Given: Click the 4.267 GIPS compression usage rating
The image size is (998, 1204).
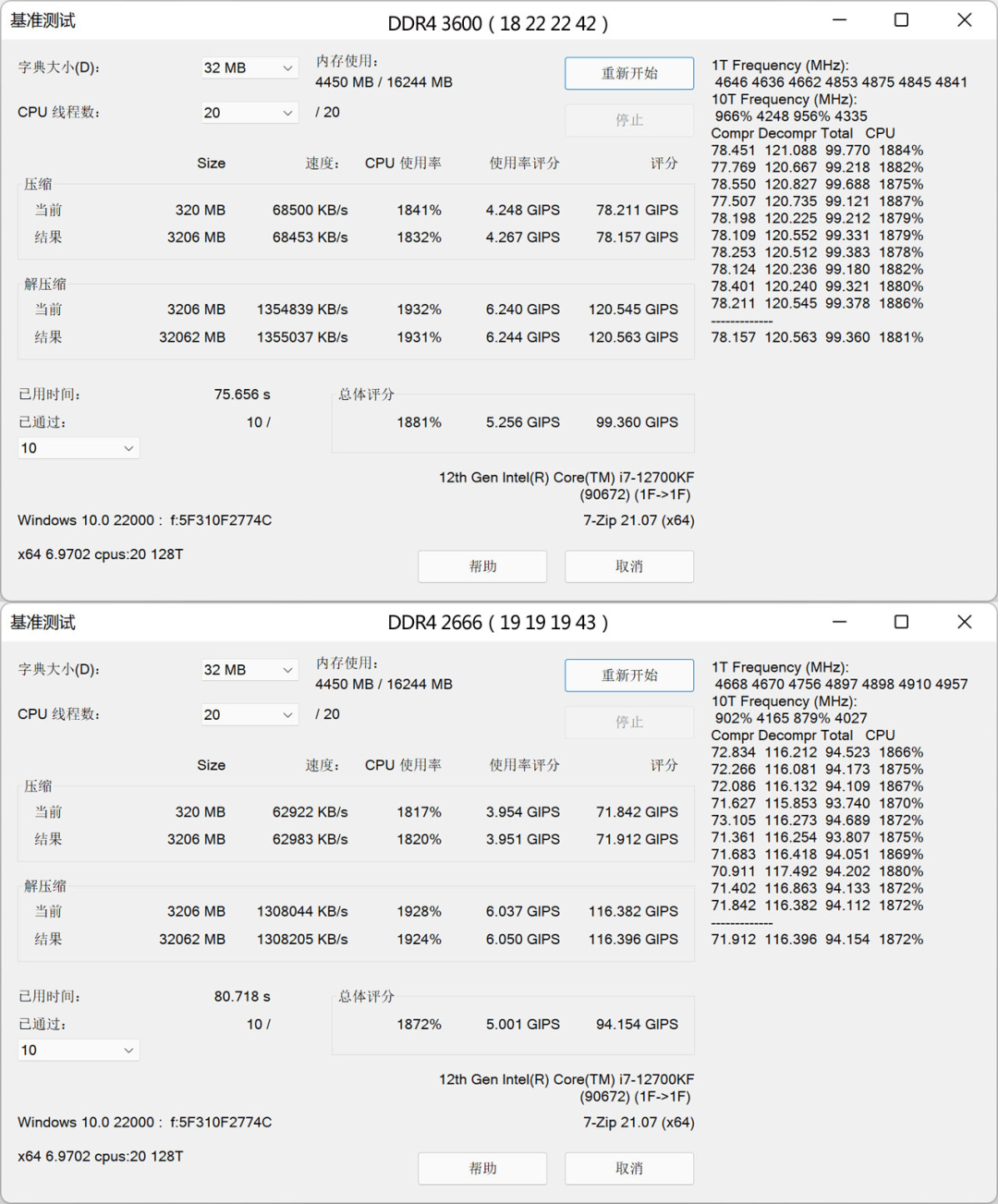Looking at the screenshot, I should [x=523, y=237].
